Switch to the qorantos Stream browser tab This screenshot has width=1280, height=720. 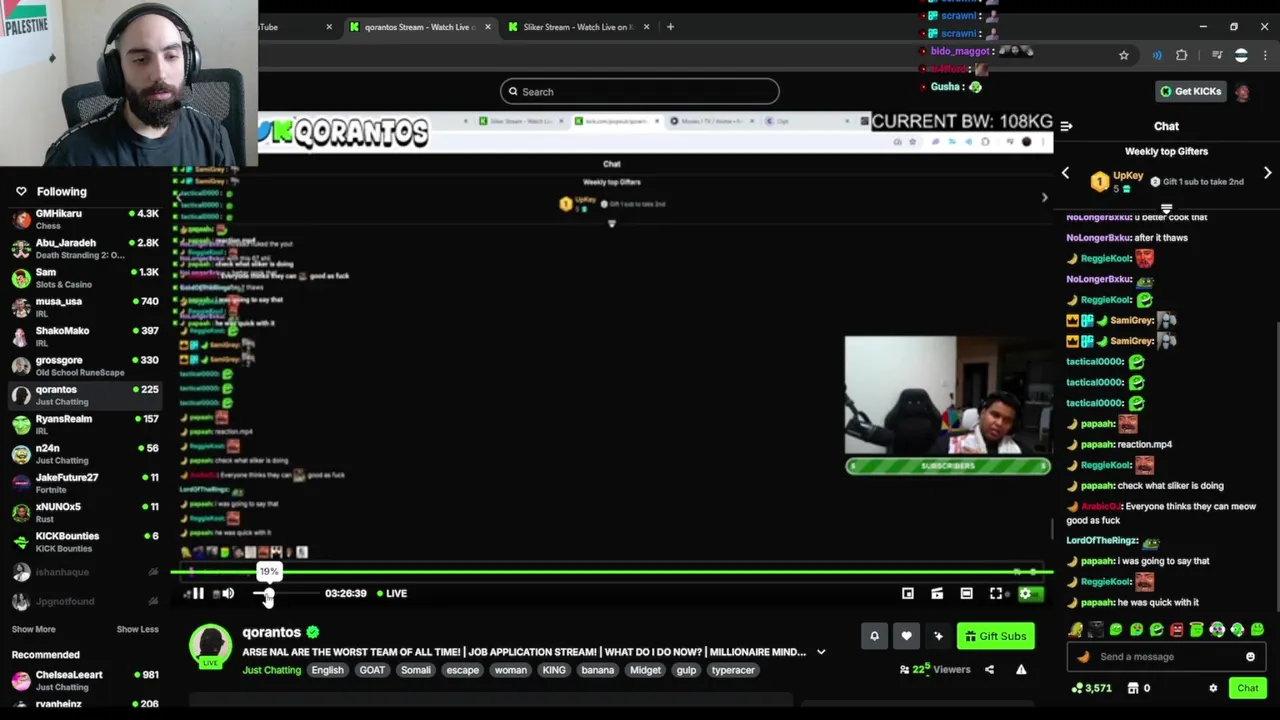click(420, 27)
